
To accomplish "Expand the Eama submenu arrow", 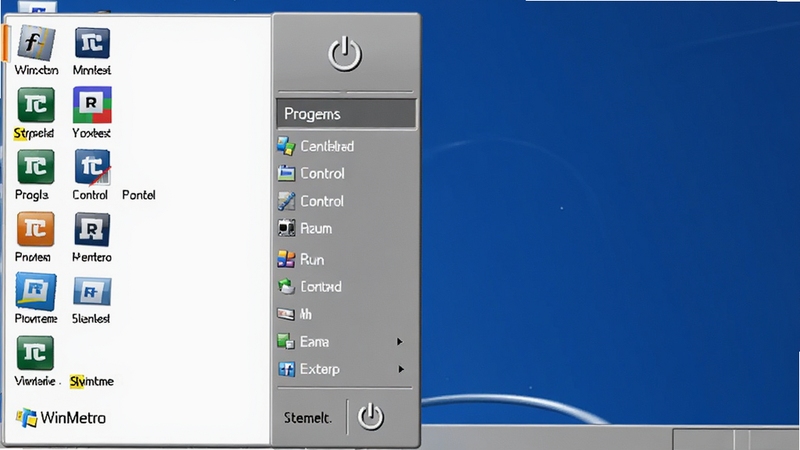I will click(400, 341).
